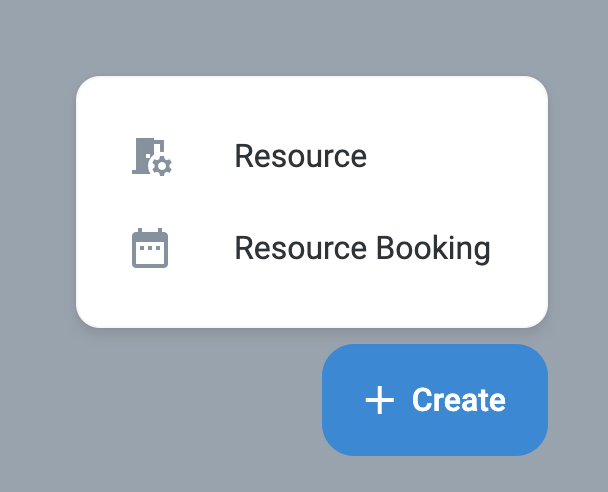Toggle the Create floating action button
The image size is (608, 492).
tap(435, 400)
